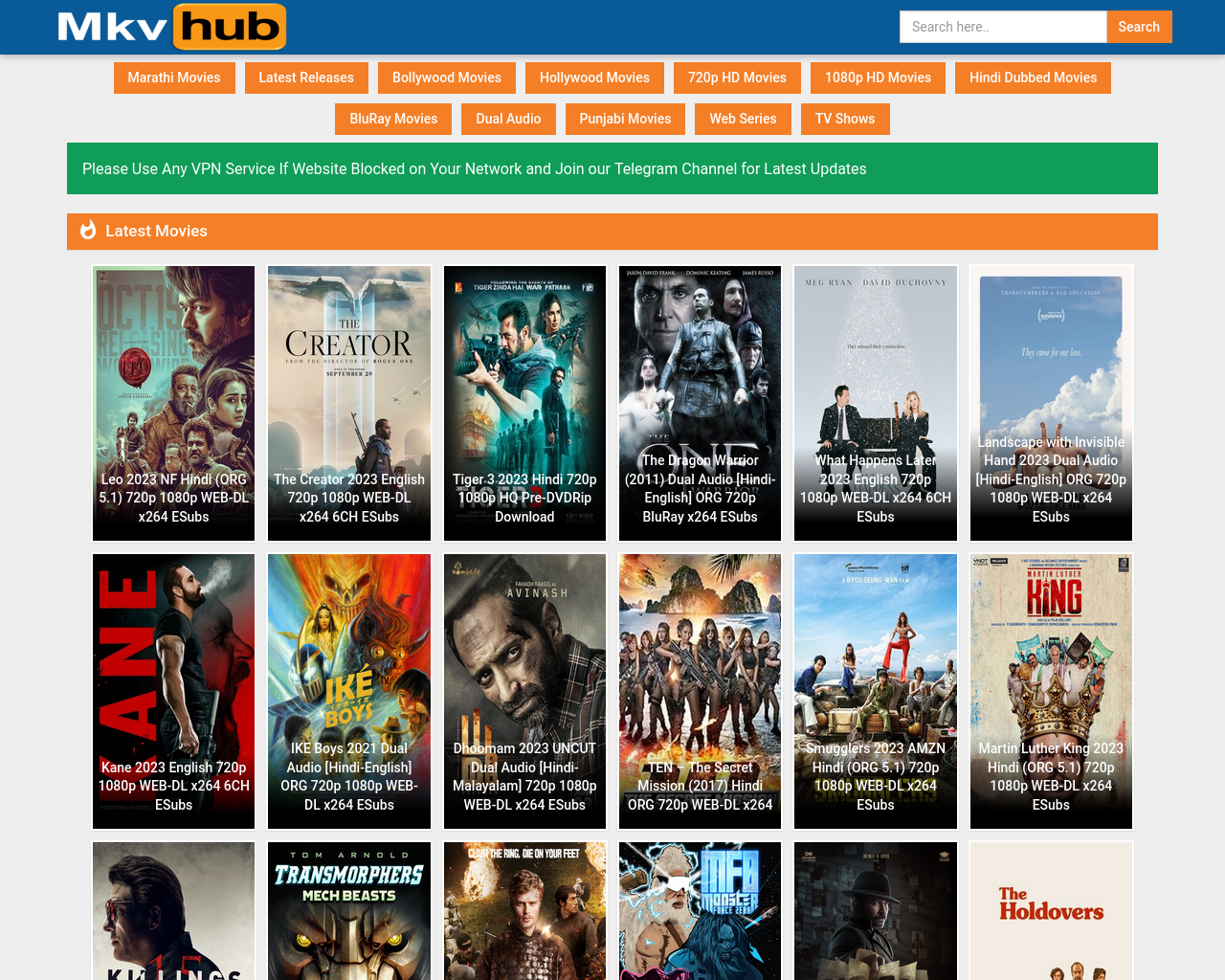Open Kane 2023 English poster

[174, 692]
